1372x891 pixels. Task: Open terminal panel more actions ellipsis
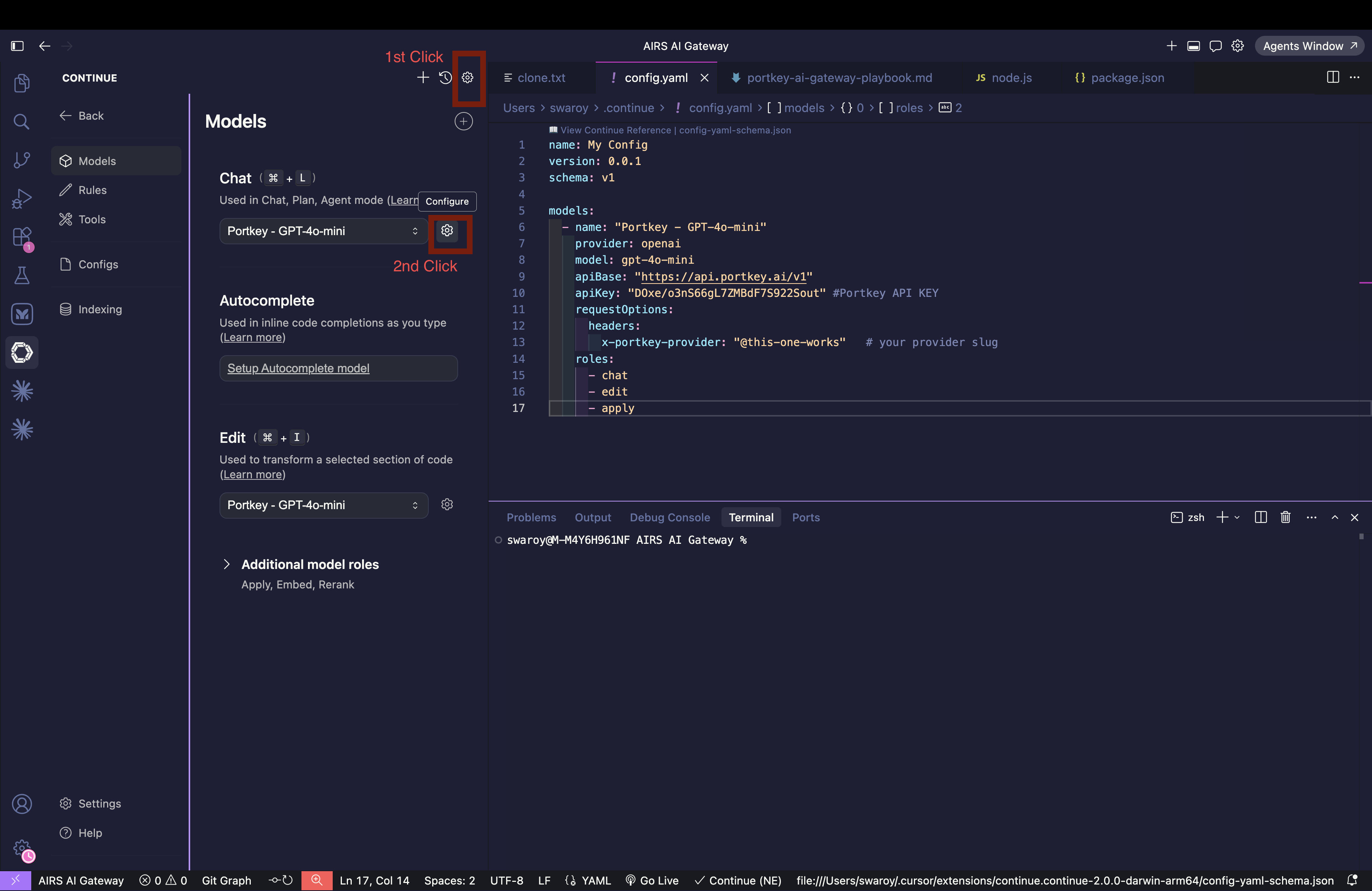(1311, 517)
